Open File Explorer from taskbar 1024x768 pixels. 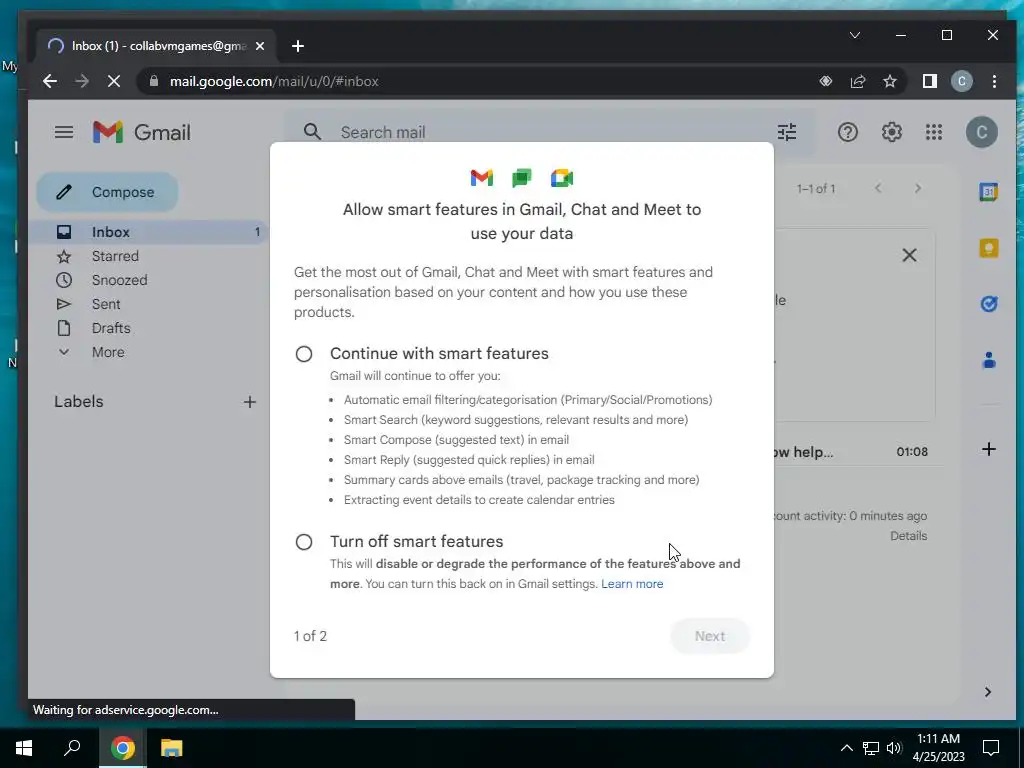(171, 748)
